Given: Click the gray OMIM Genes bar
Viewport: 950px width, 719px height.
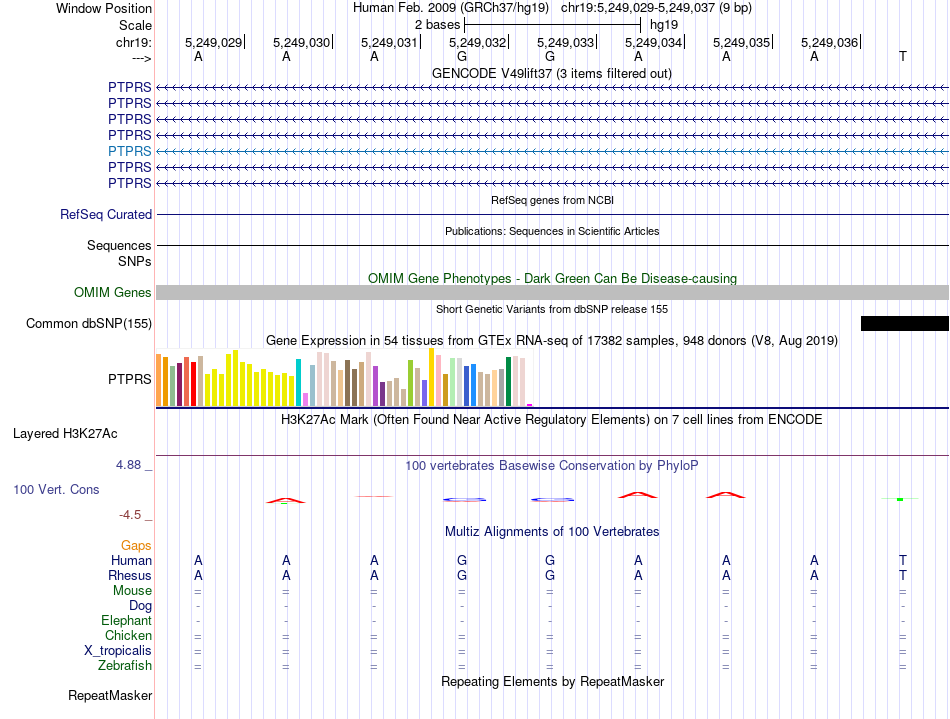Looking at the screenshot, I should point(552,293).
